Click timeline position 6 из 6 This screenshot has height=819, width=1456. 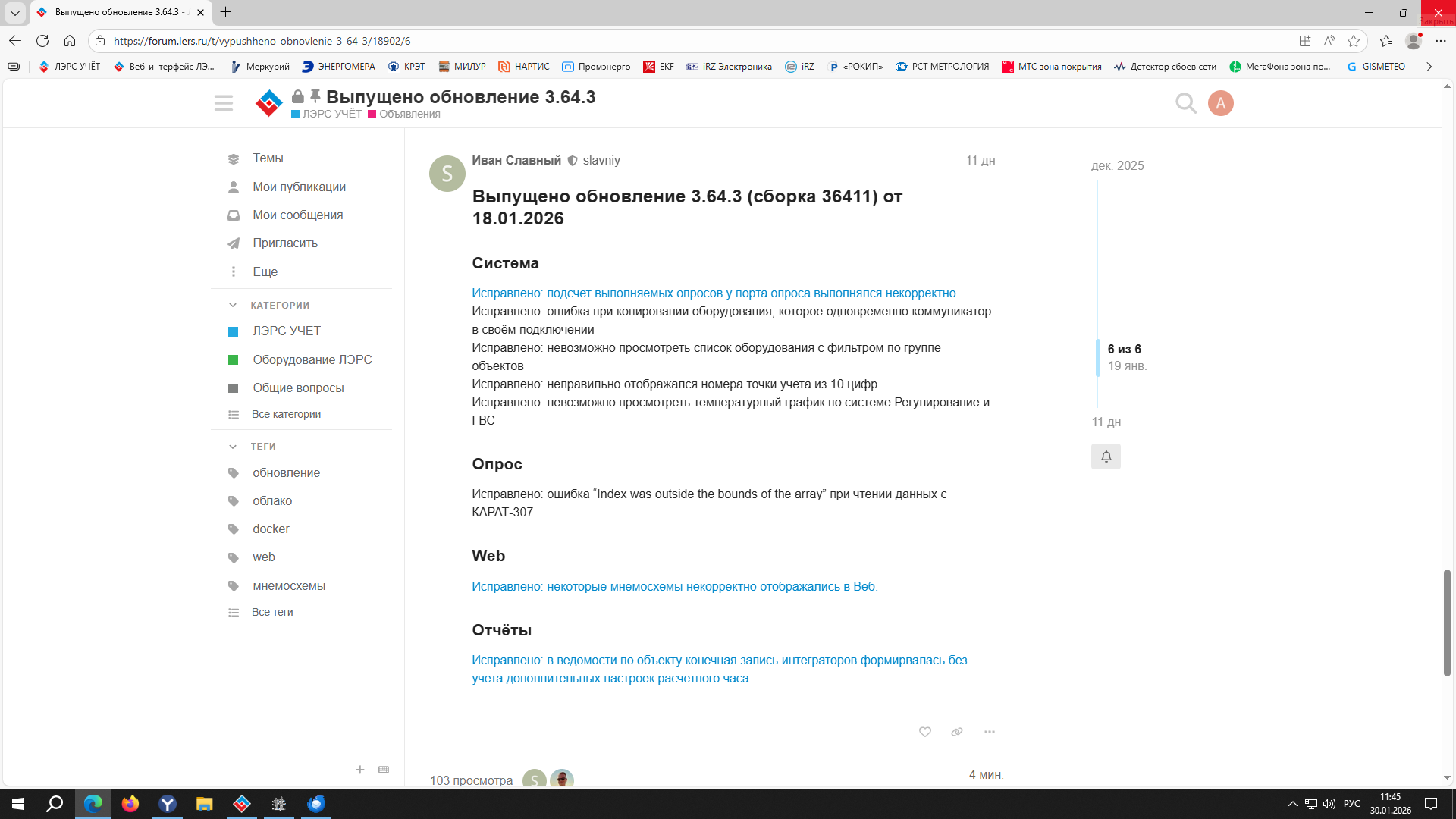pyautogui.click(x=1124, y=349)
